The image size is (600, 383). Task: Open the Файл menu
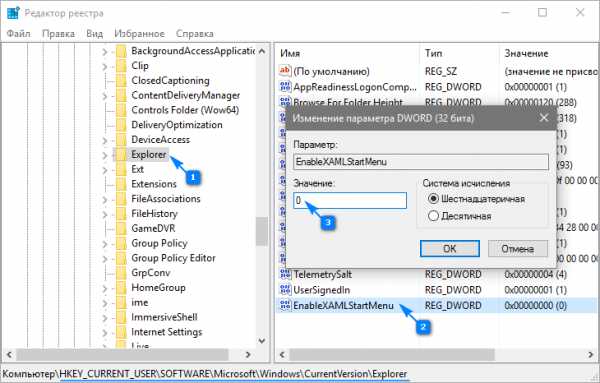[x=18, y=34]
